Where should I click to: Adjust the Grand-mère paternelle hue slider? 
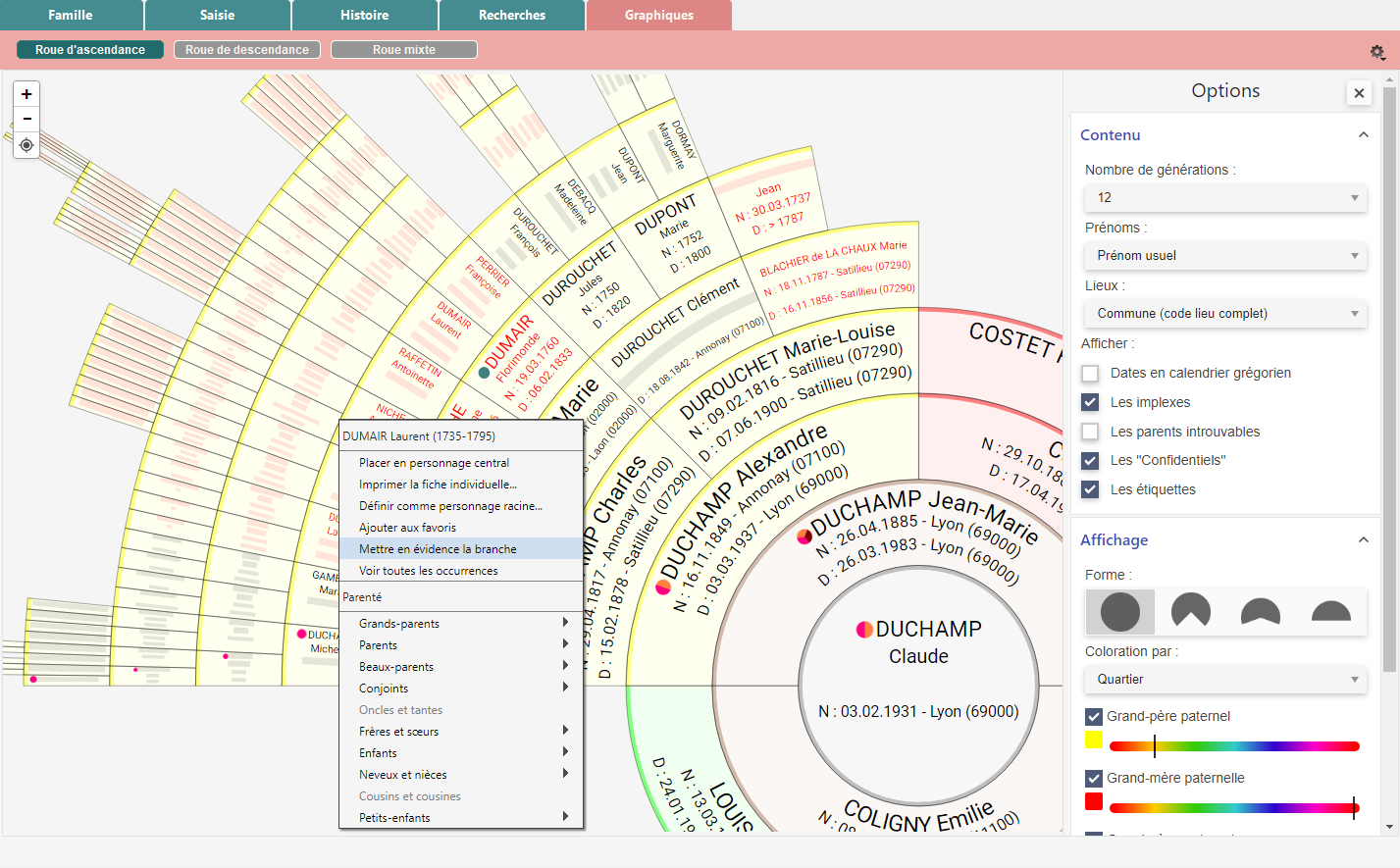point(1234,808)
